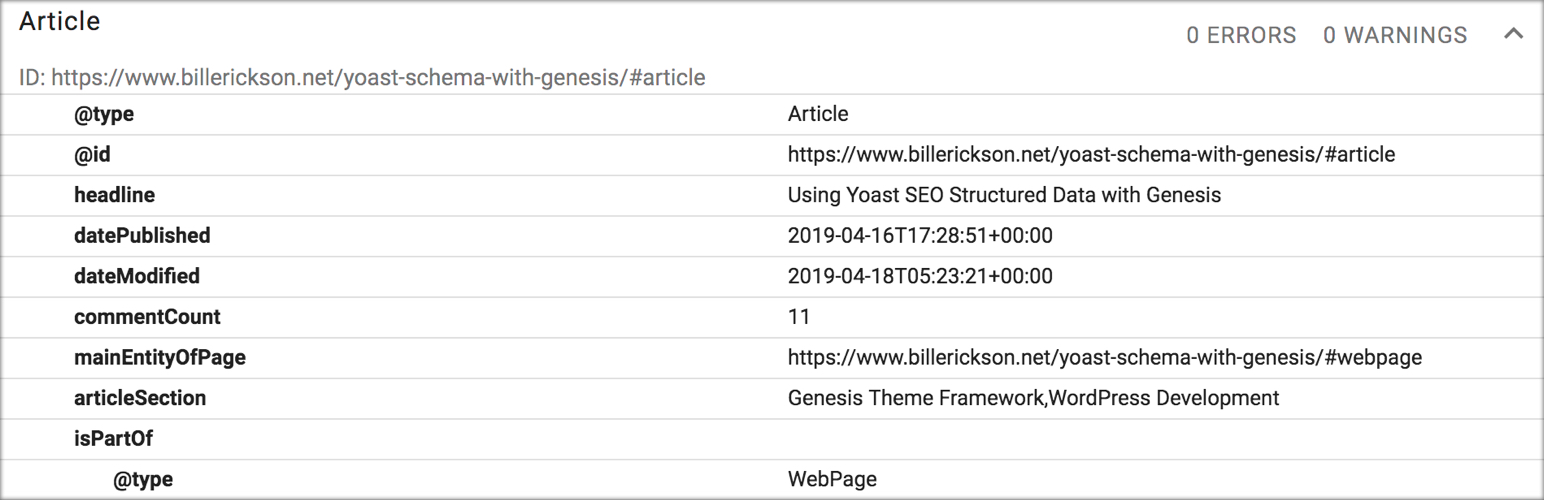Select the 0 WARNINGS label
1544x500 pixels.
(1395, 35)
